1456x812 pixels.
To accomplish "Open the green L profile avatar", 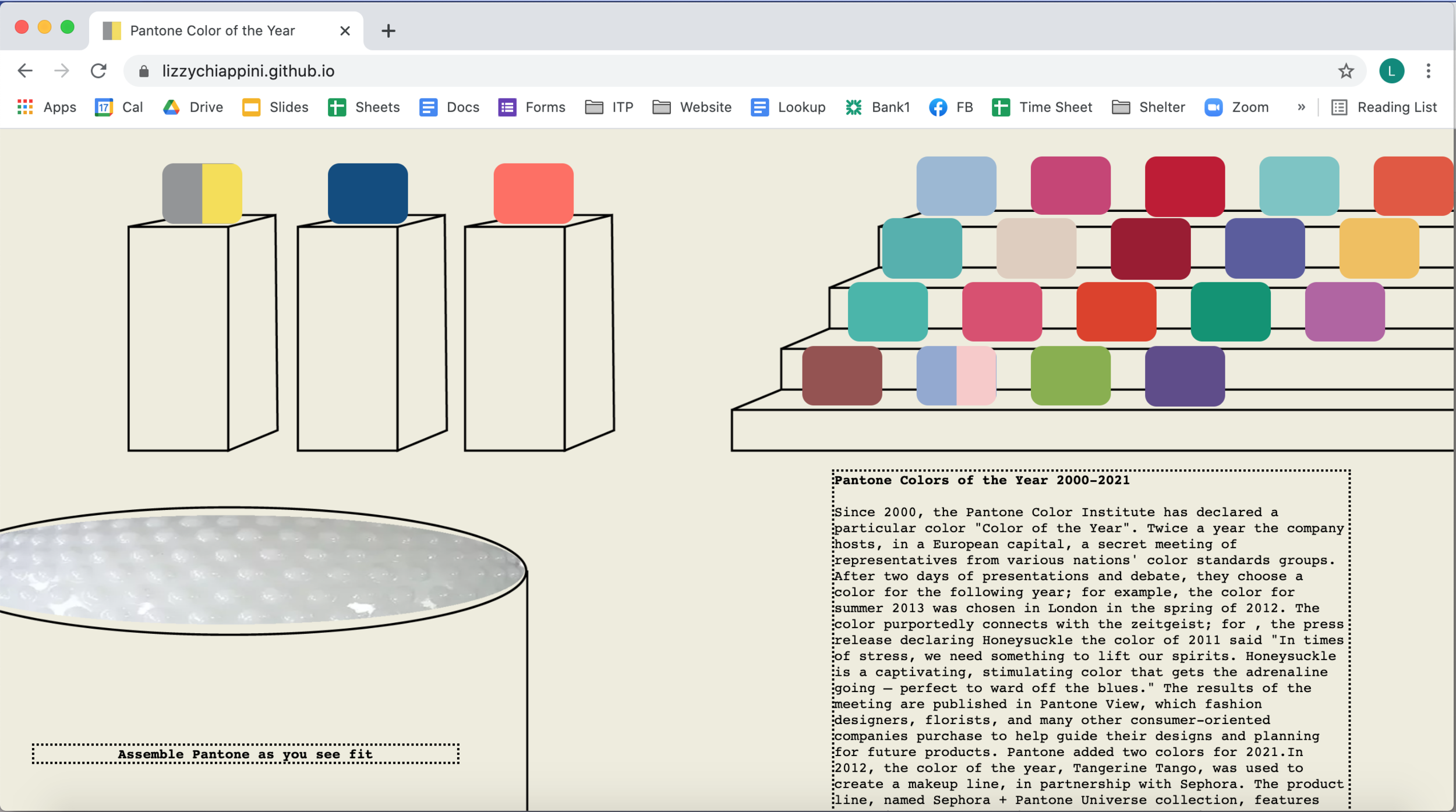I will [1391, 71].
